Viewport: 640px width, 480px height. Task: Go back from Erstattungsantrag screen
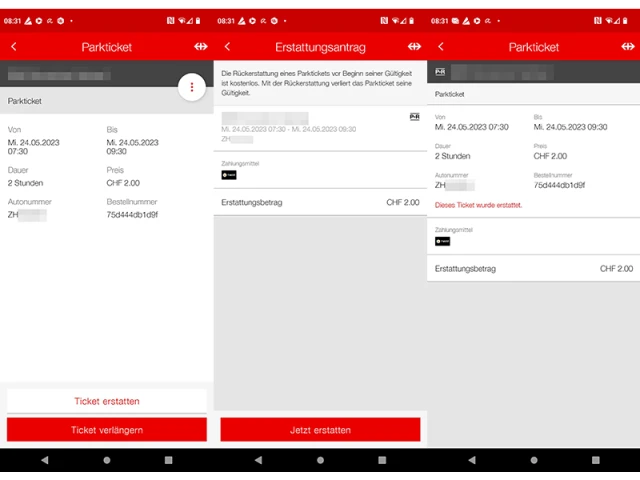[227, 47]
